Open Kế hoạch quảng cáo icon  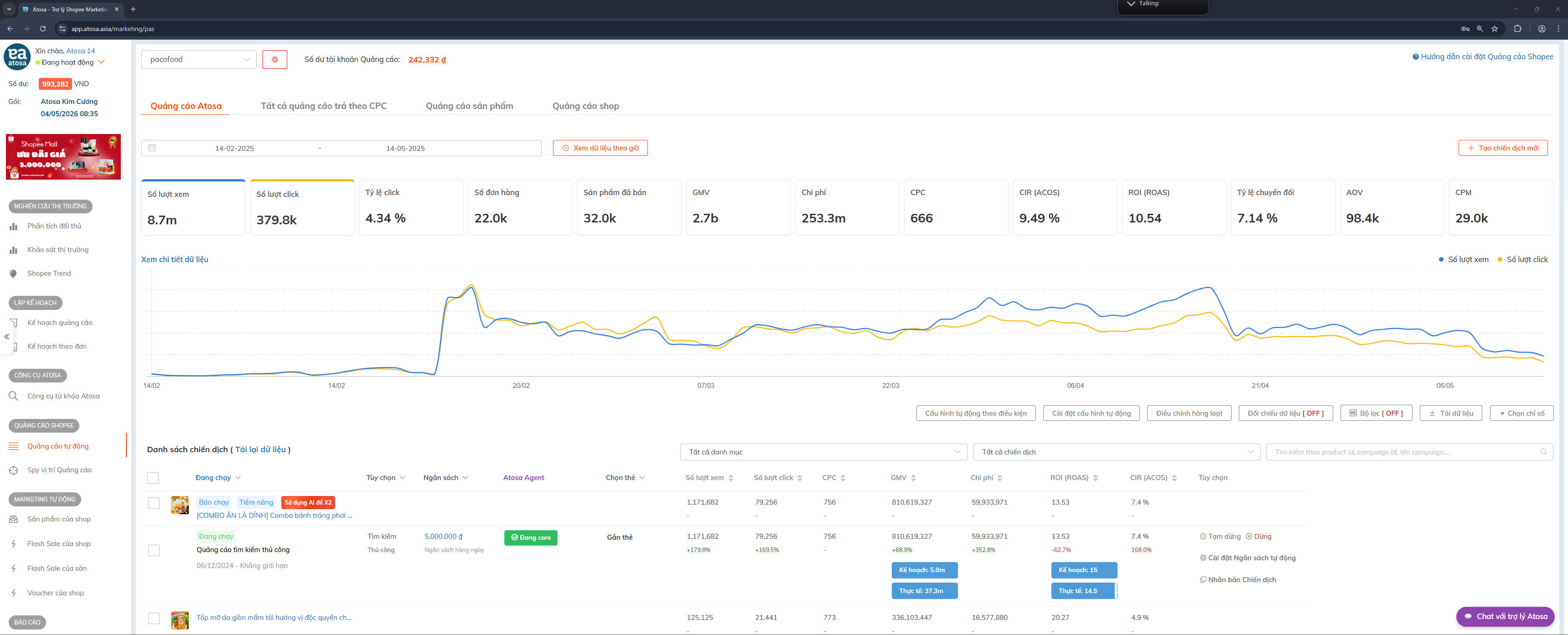coord(13,323)
